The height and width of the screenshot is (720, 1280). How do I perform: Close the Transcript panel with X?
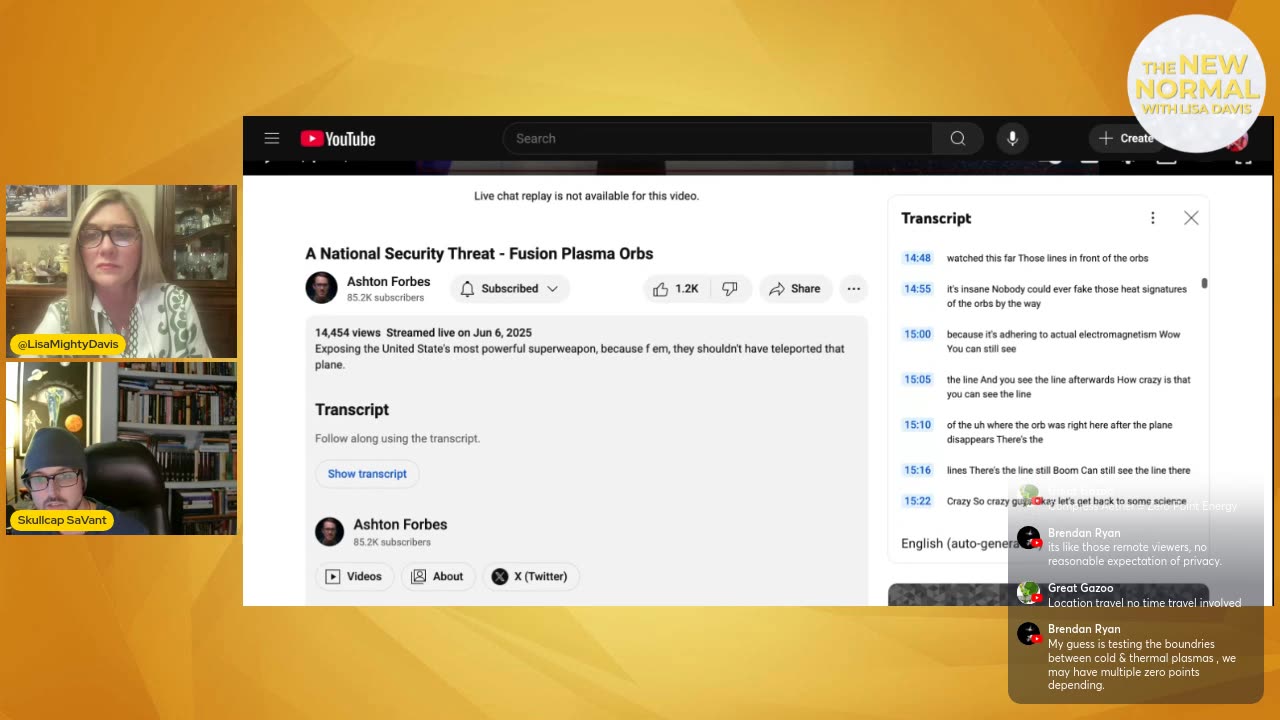(1191, 218)
